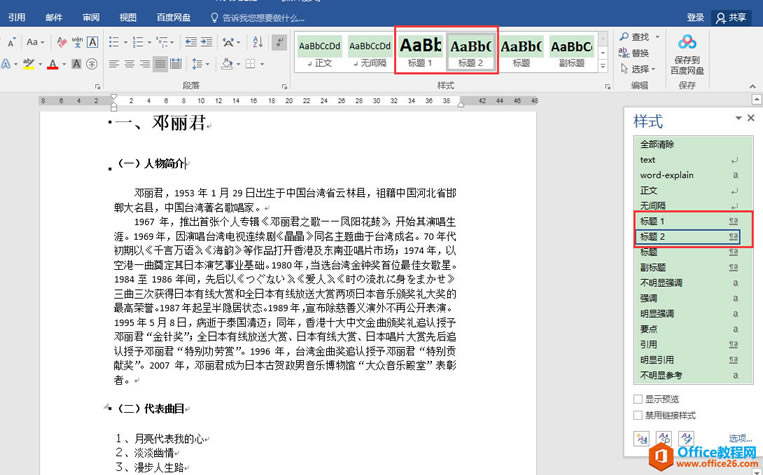Enable the 显示预览 checkbox
763x475 pixels.
click(638, 399)
